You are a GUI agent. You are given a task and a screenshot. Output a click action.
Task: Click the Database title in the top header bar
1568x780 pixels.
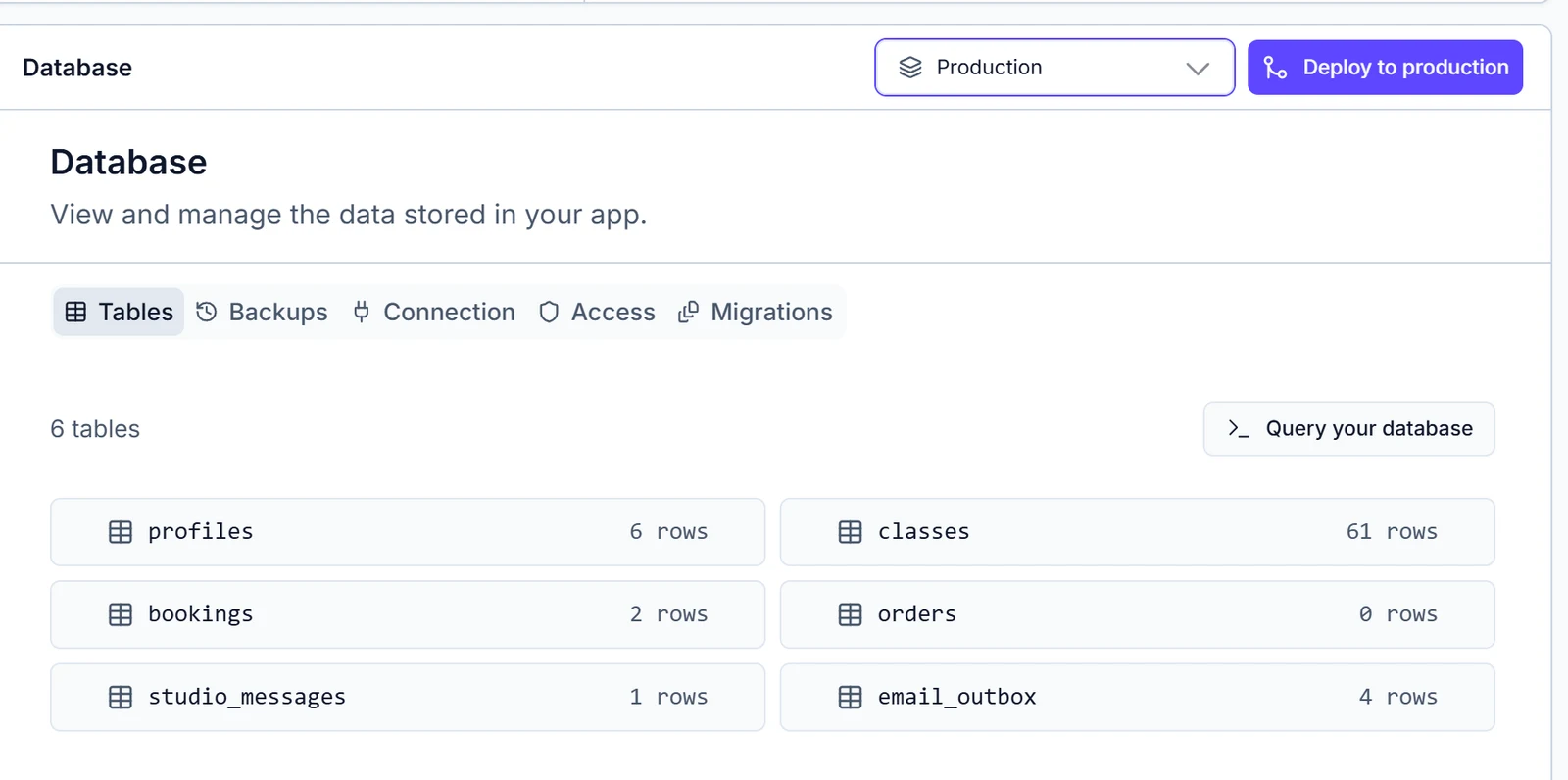point(77,68)
